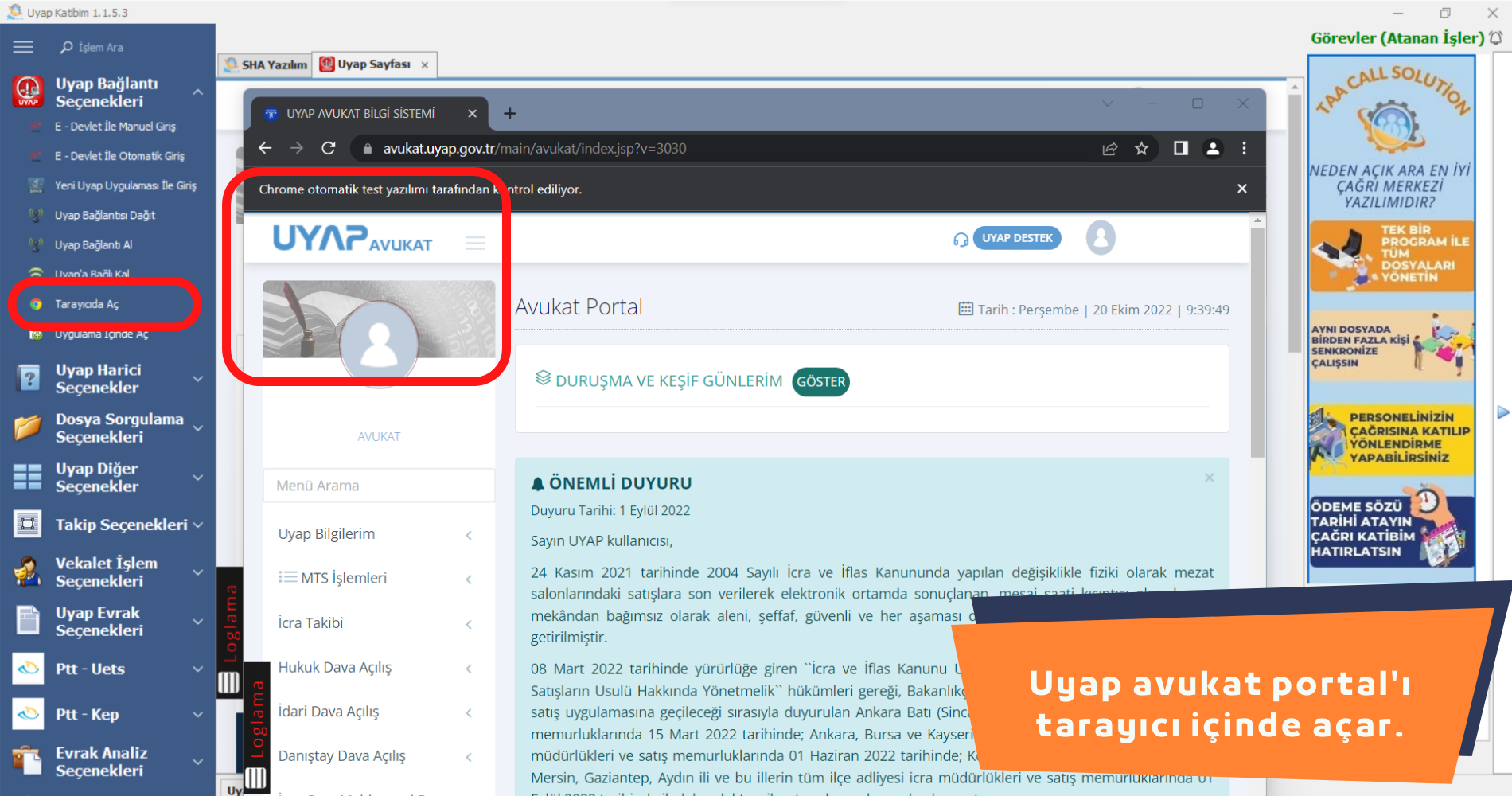
Task: Select E-Devlet İle Otomatik Giriş
Action: tap(119, 156)
